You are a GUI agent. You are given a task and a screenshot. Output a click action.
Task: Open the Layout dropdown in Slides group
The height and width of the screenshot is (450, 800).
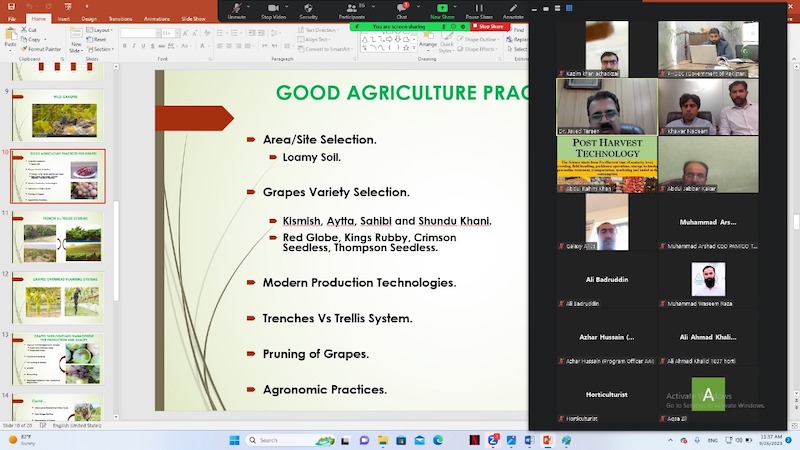point(101,30)
